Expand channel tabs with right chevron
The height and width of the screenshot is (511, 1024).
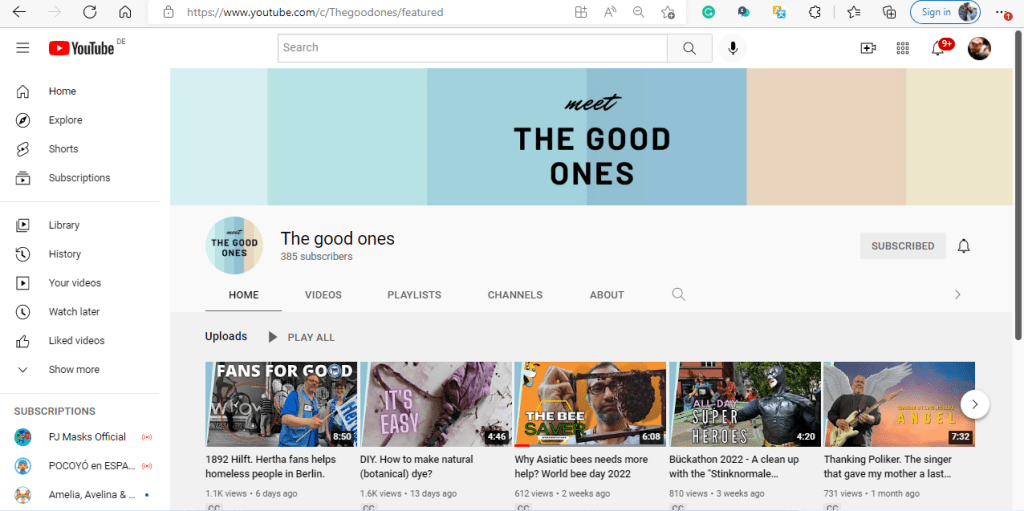(957, 295)
